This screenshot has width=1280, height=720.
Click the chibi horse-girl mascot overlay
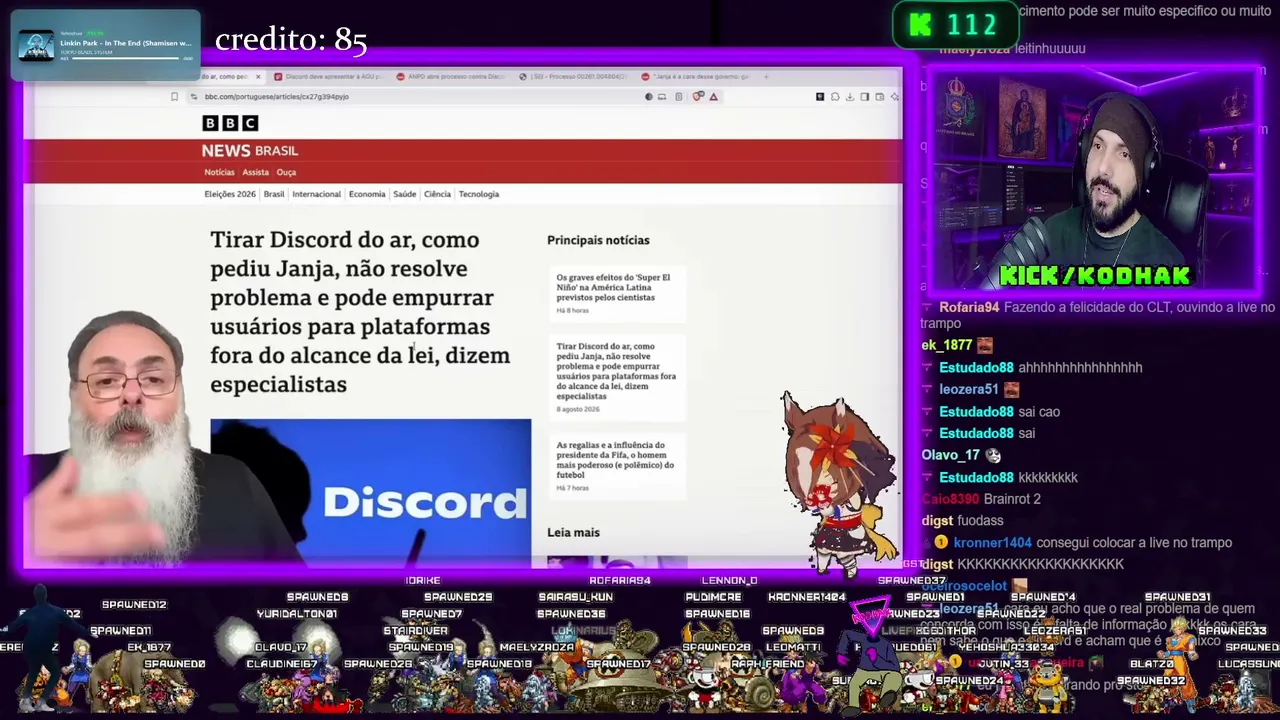click(838, 485)
